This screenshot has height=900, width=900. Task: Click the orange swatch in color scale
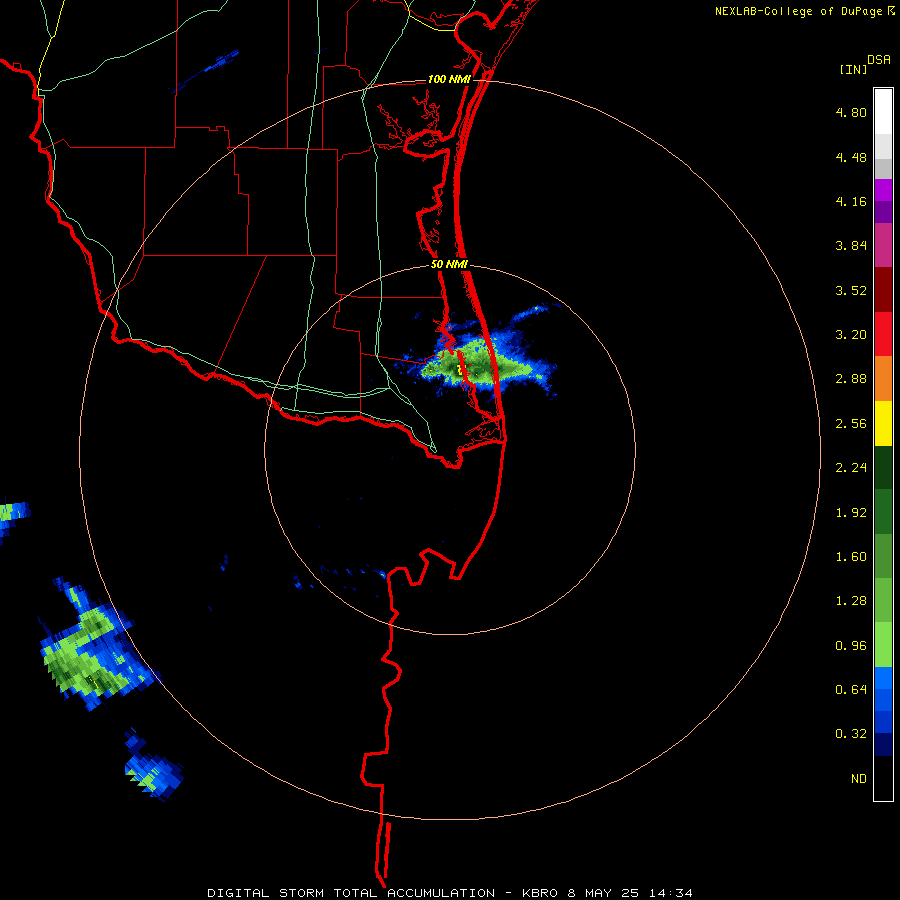point(883,379)
